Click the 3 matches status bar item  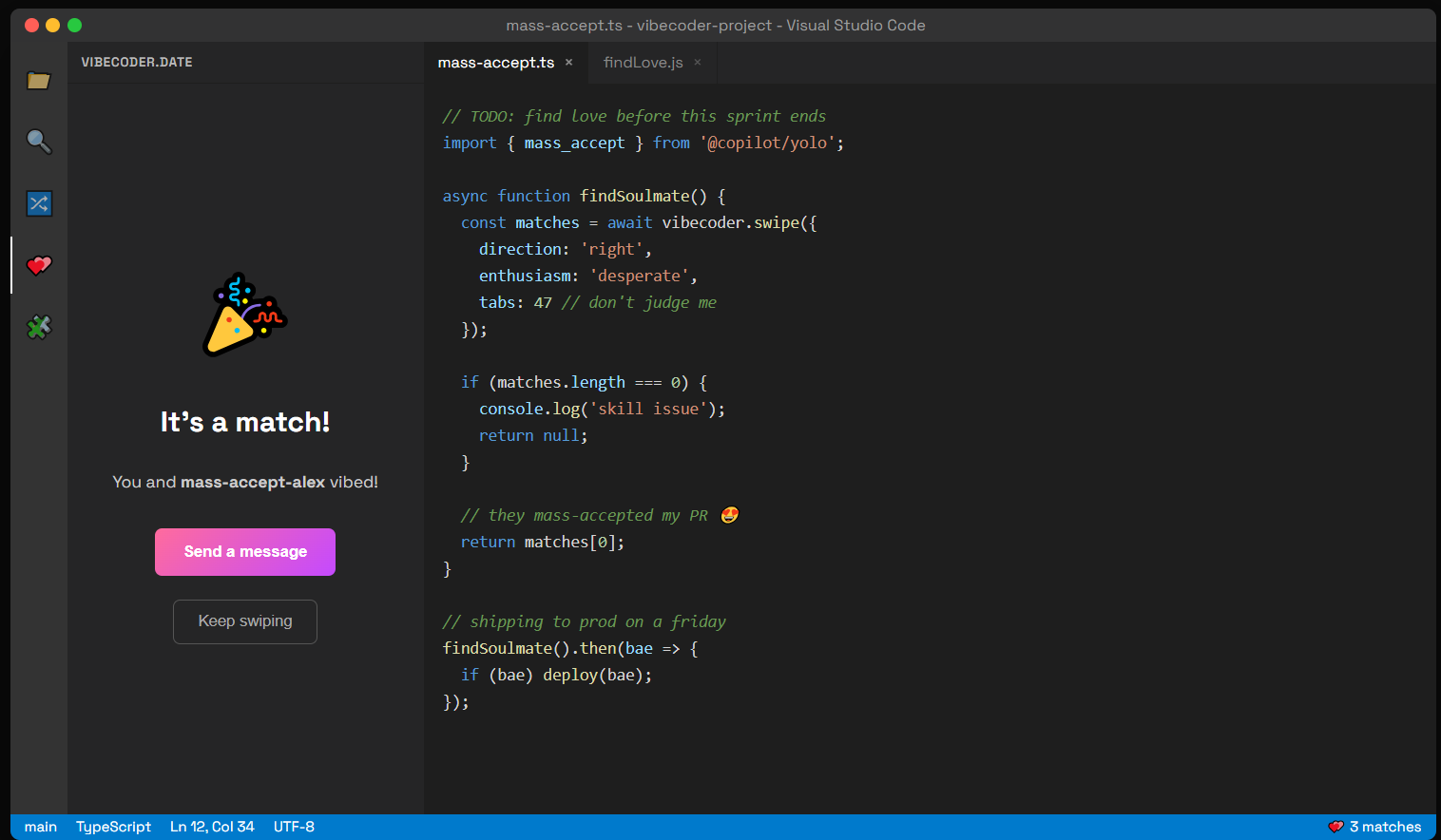point(1386,826)
